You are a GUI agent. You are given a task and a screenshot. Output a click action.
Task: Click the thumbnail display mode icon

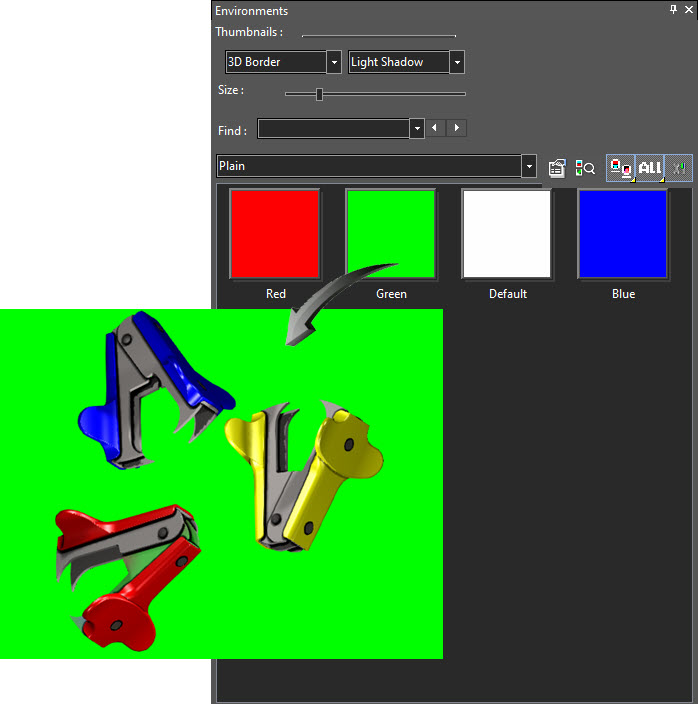[x=621, y=168]
